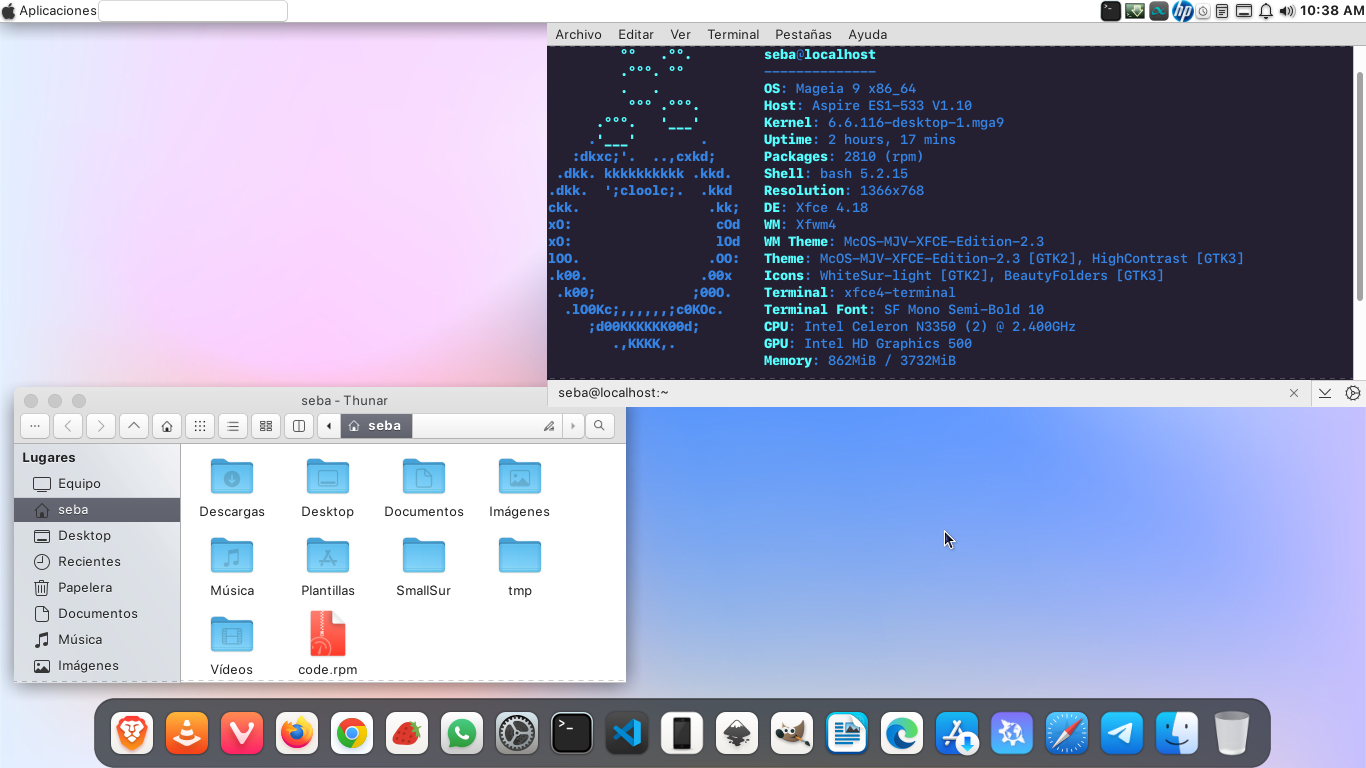Image resolution: width=1366 pixels, height=768 pixels.
Task: Select Papelera in the Lugares sidebar
Action: pos(85,588)
